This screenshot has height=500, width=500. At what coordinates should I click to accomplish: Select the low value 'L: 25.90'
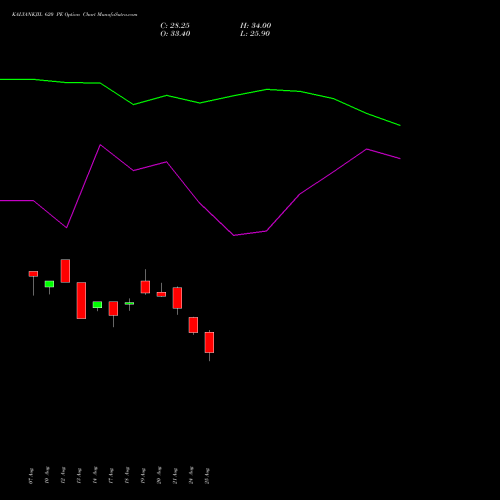[x=255, y=34]
